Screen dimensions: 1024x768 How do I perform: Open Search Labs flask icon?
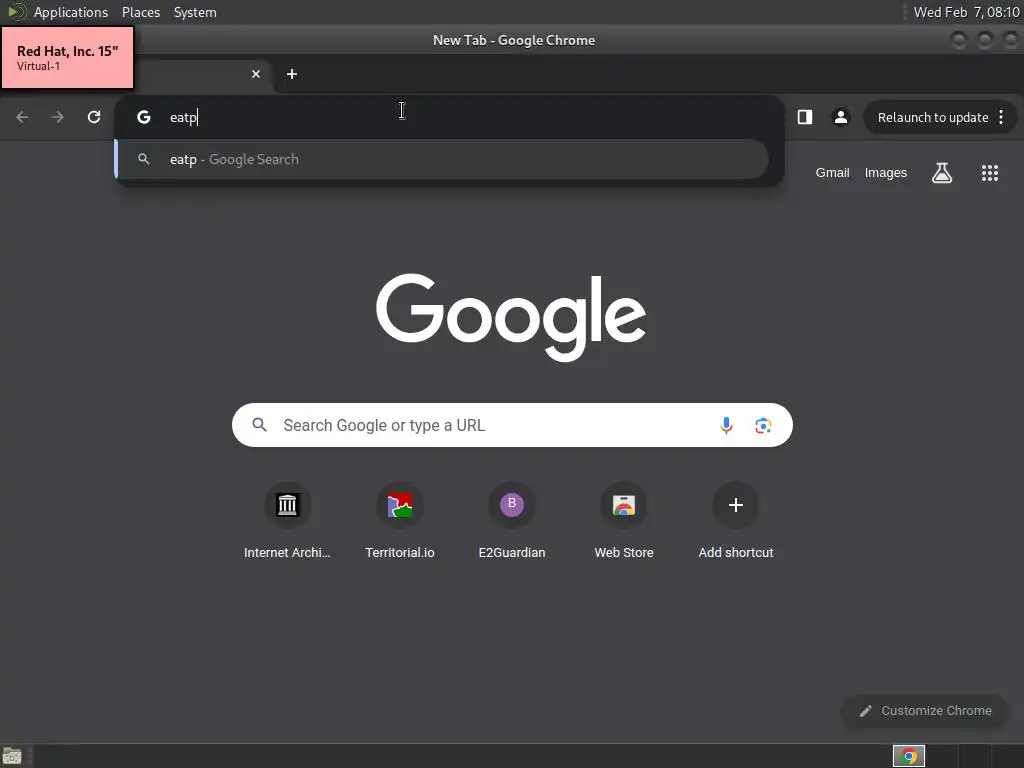click(x=942, y=172)
